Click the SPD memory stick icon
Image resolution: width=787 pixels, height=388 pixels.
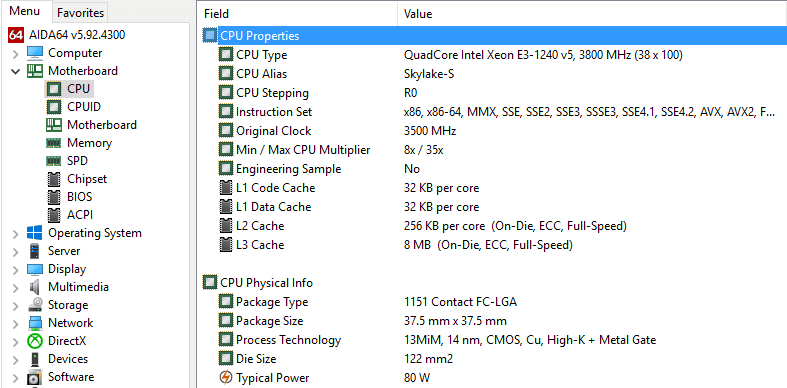pyautogui.click(x=54, y=161)
